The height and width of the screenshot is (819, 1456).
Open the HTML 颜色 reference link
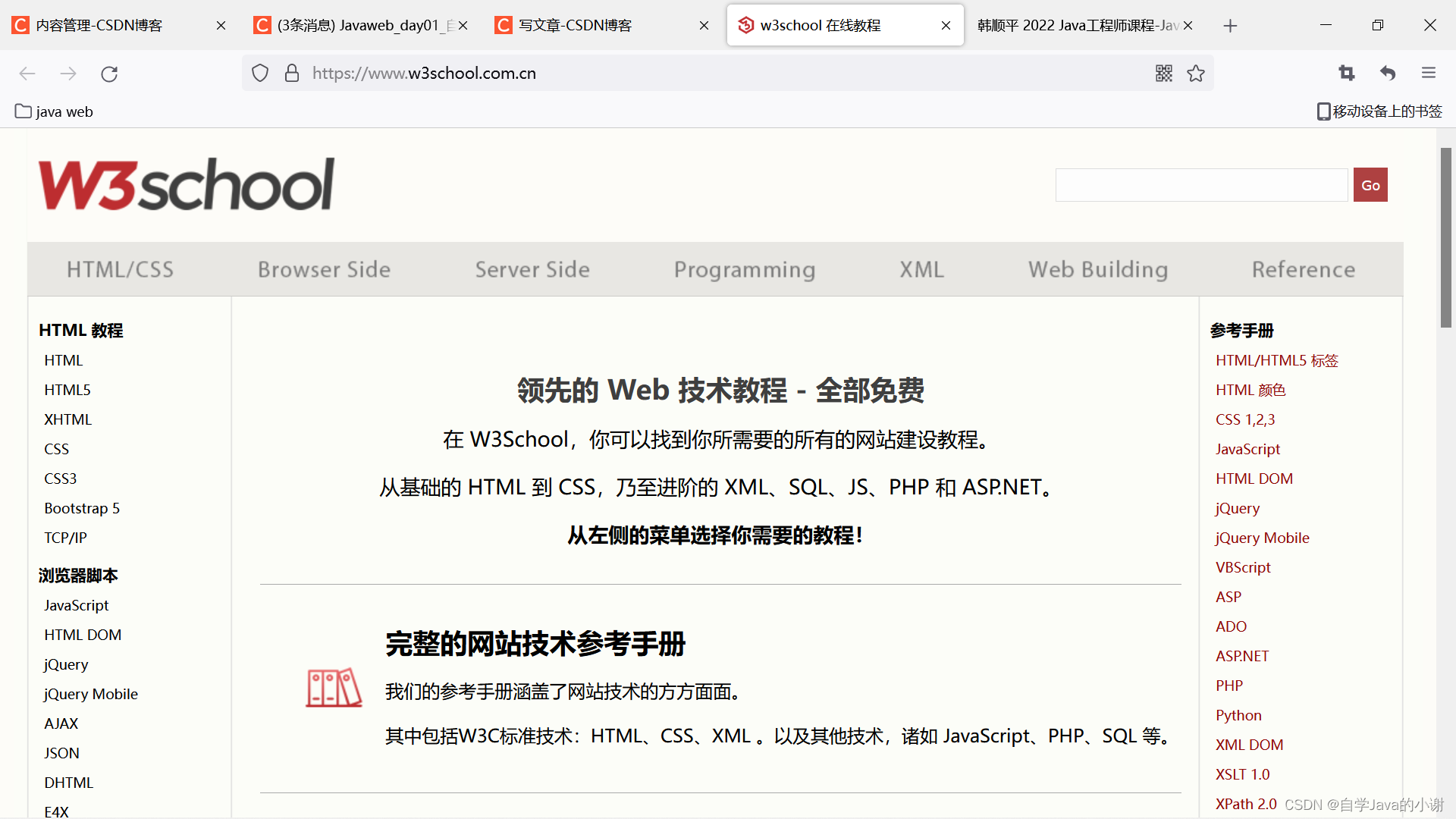1250,390
